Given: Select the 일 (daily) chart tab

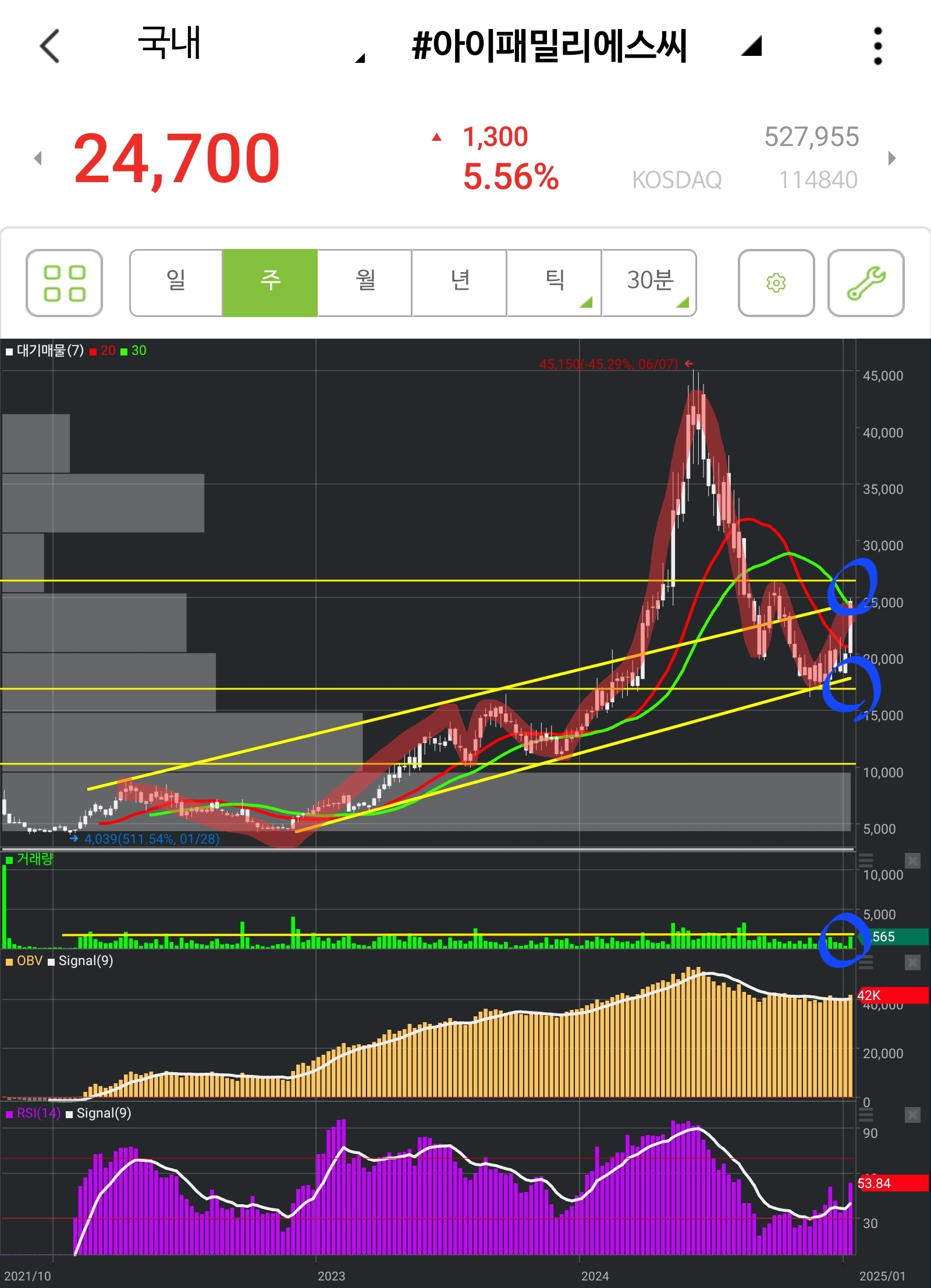Looking at the screenshot, I should [176, 283].
